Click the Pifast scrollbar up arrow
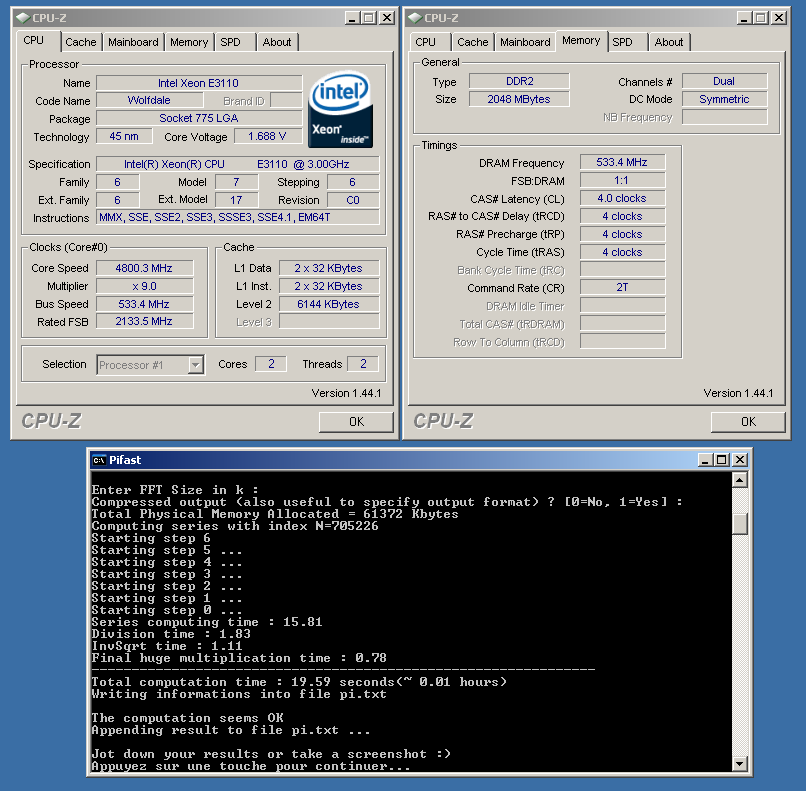Image resolution: width=806 pixels, height=791 pixels. point(740,481)
